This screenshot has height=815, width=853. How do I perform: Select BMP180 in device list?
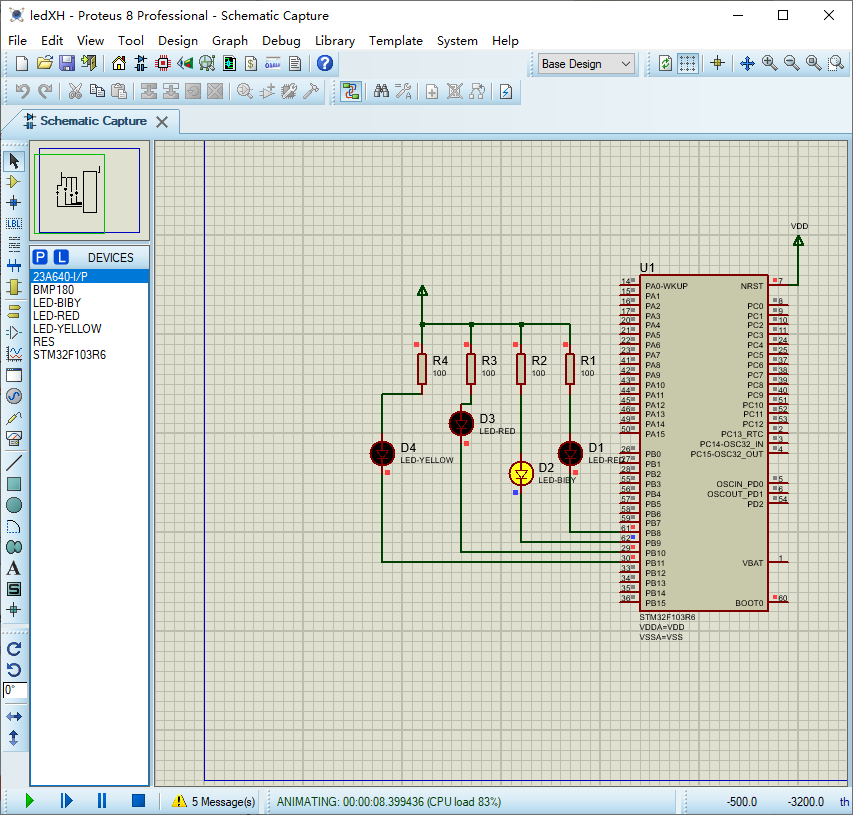pyautogui.click(x=89, y=289)
